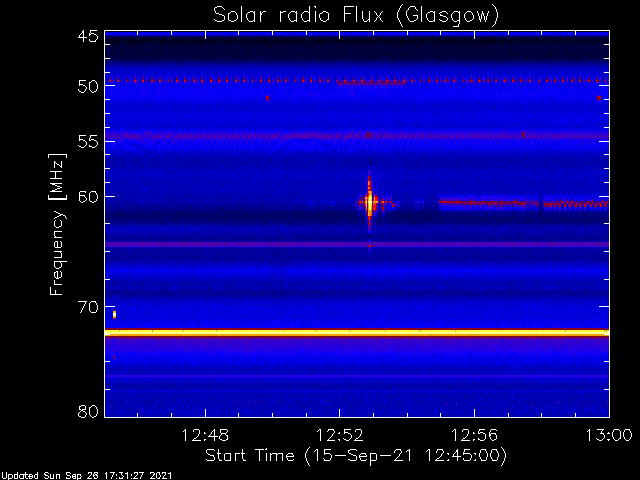Select the "50" frequency tick label
The width and height of the screenshot is (640, 480).
pos(88,86)
